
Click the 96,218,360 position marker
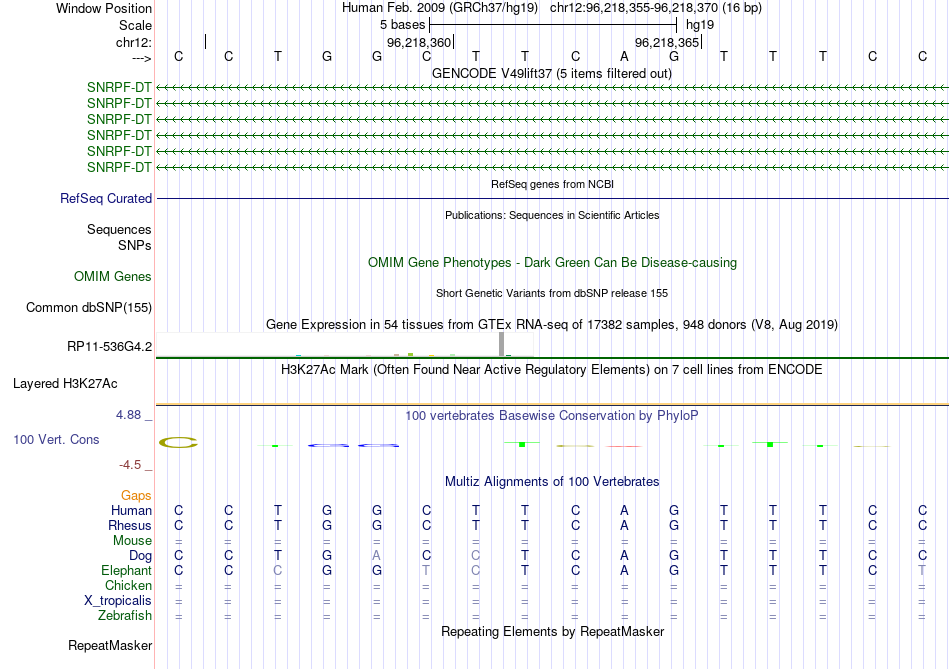tap(419, 42)
